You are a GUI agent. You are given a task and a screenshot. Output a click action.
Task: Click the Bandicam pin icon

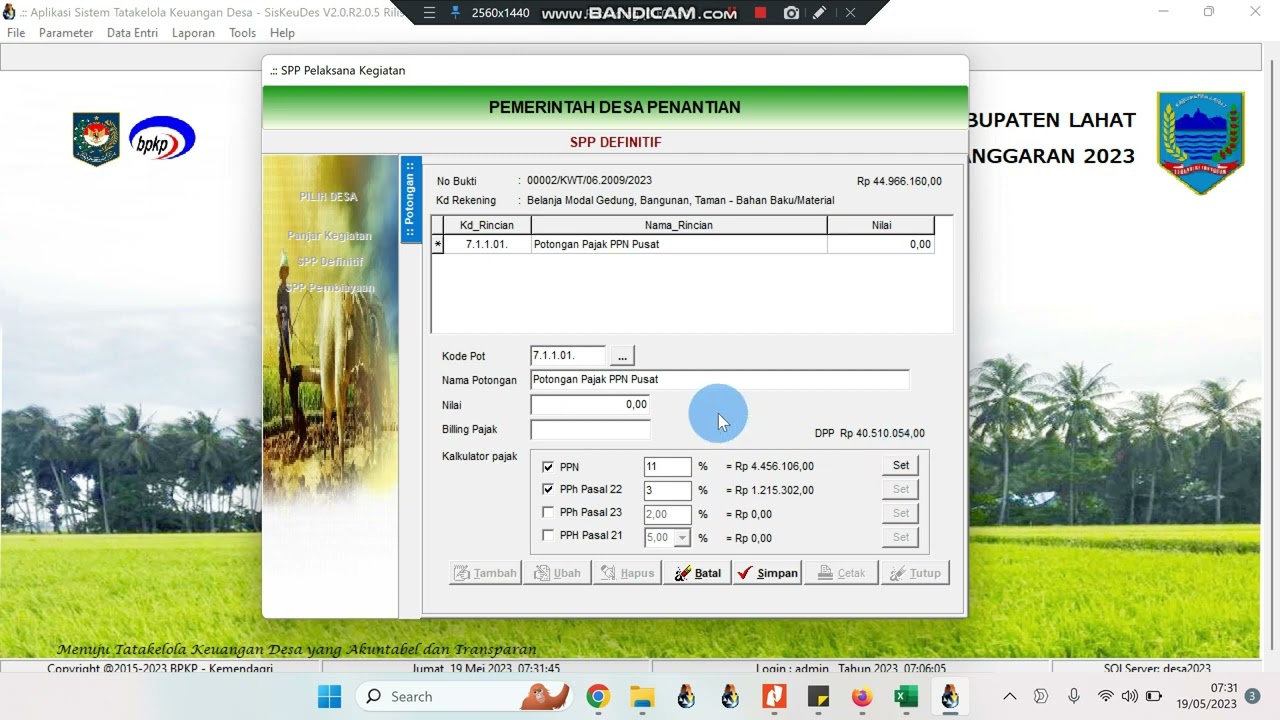click(456, 13)
